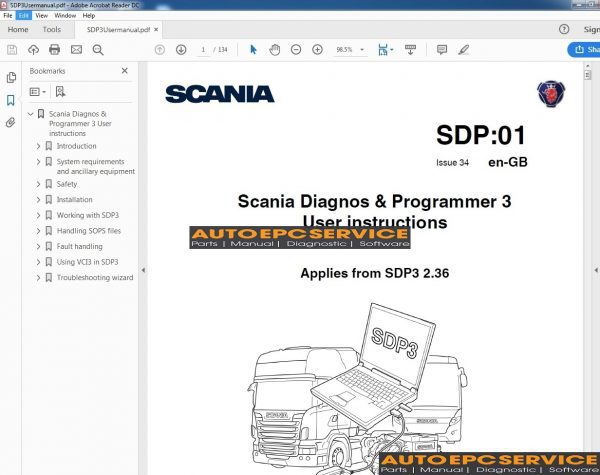Screen dimensions: 600x475
Task: Jump to the Fault handling bookmark
Action: coord(80,246)
